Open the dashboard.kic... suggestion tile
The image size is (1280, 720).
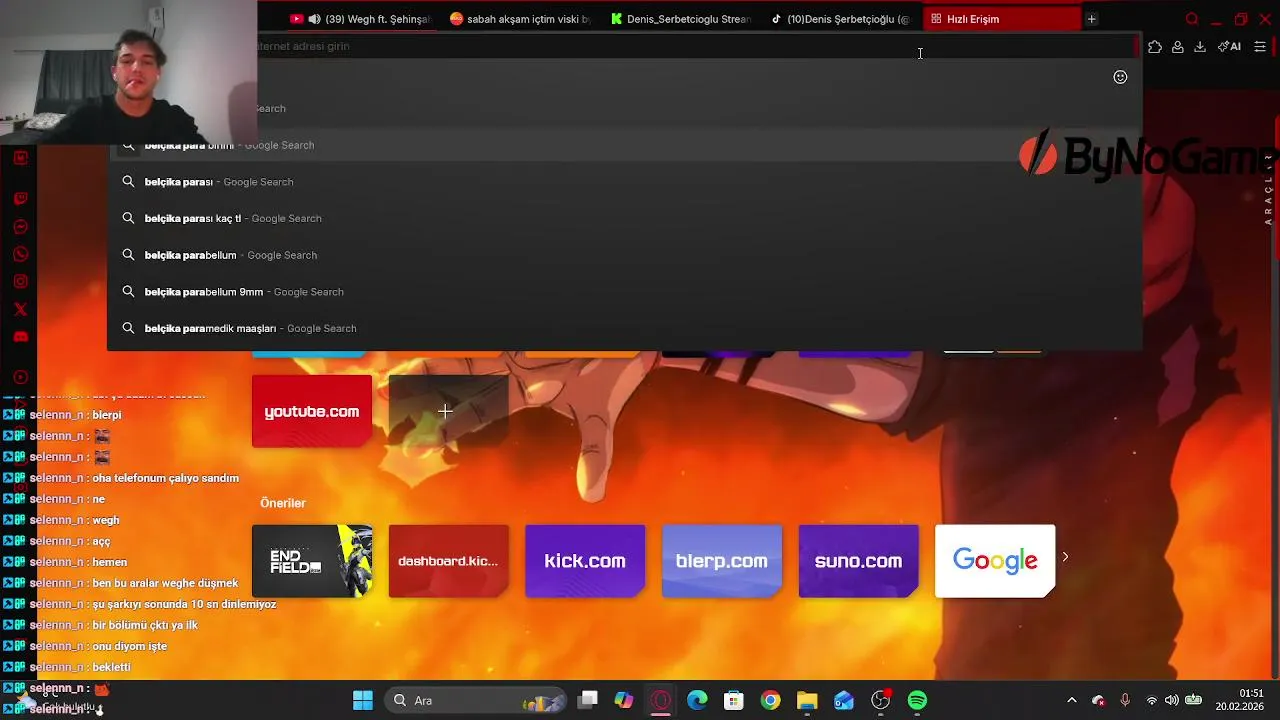coord(448,561)
